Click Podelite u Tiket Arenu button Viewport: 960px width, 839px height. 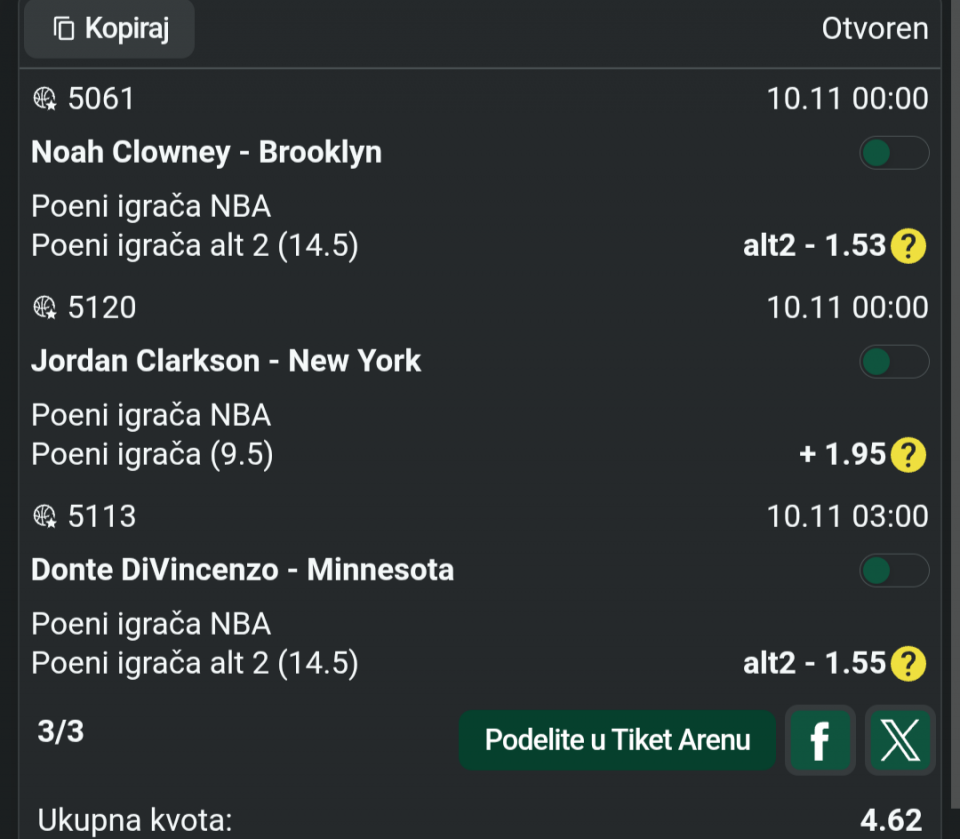[x=617, y=740]
